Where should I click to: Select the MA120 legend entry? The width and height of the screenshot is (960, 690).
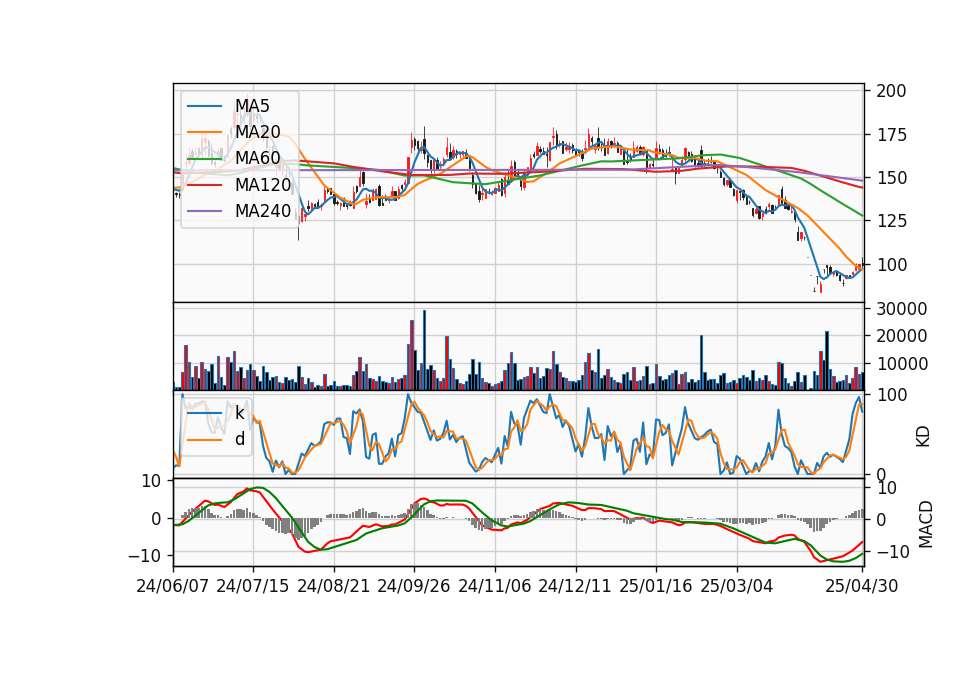(x=263, y=184)
